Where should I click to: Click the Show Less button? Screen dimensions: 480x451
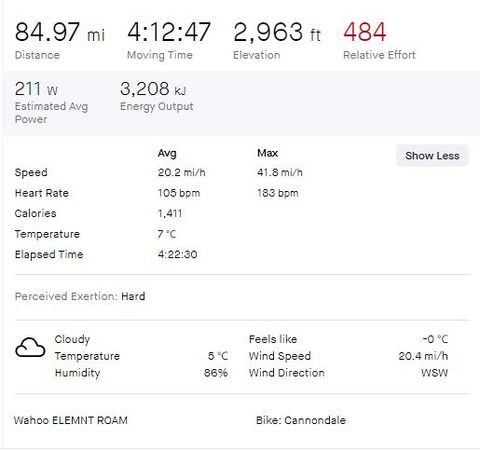[432, 156]
